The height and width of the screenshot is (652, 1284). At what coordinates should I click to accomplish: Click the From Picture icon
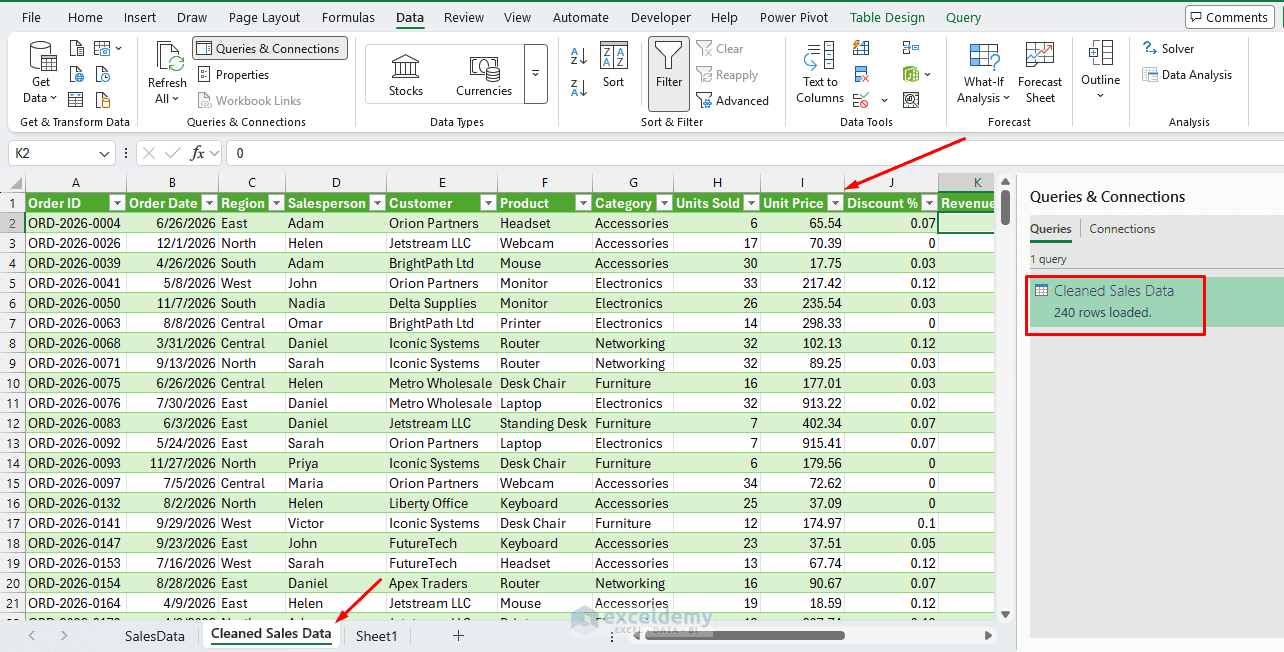click(107, 48)
